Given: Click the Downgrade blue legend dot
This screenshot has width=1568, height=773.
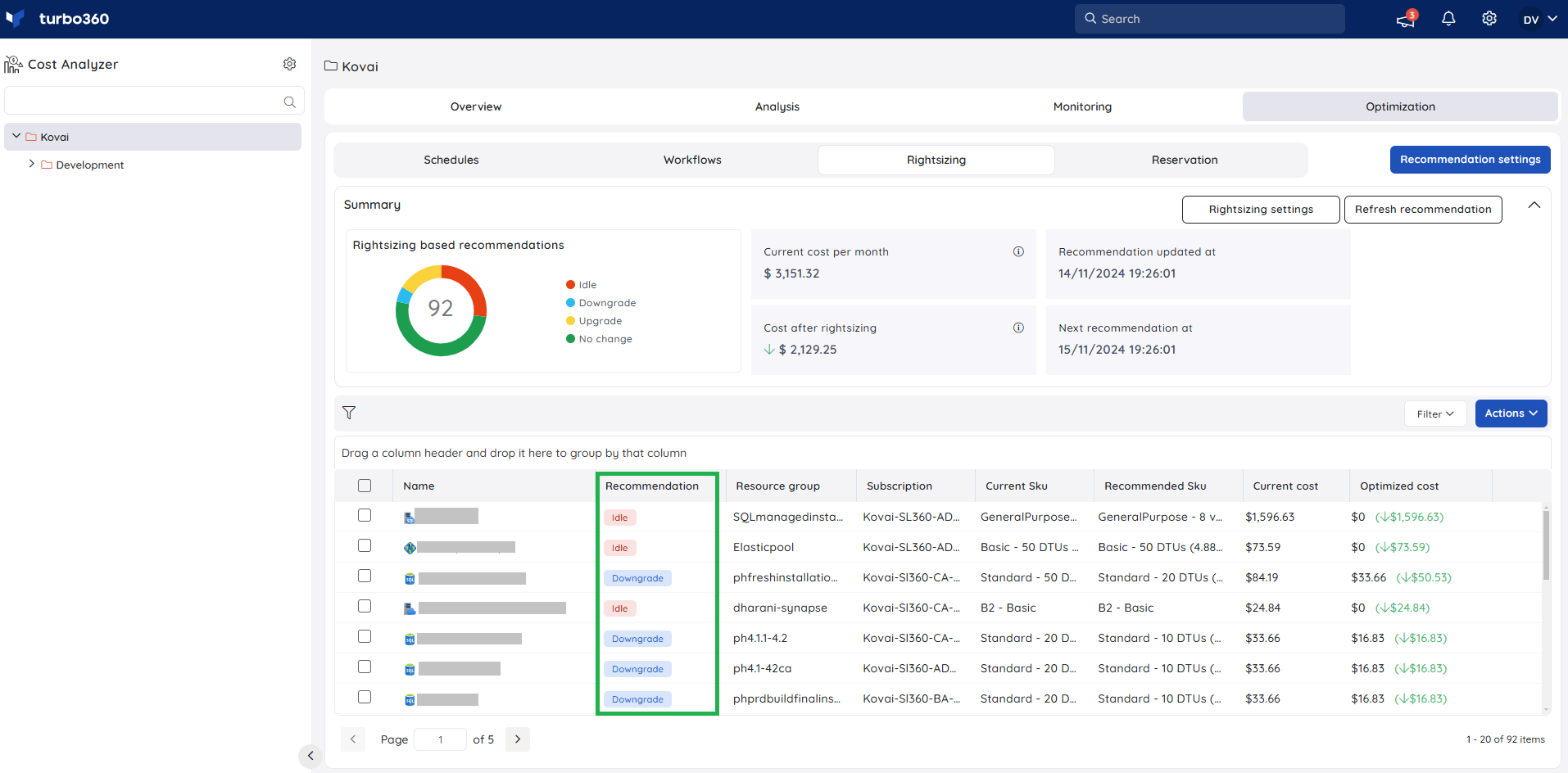Looking at the screenshot, I should [x=570, y=303].
